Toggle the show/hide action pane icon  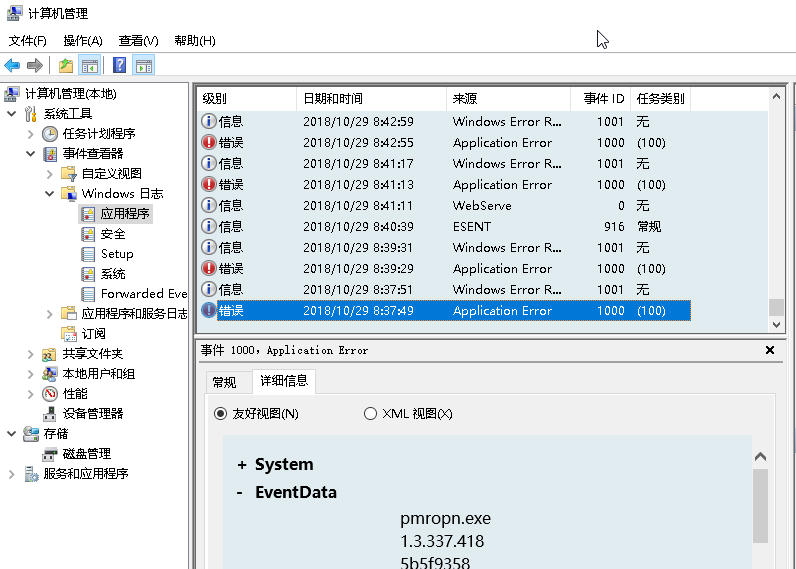[144, 65]
